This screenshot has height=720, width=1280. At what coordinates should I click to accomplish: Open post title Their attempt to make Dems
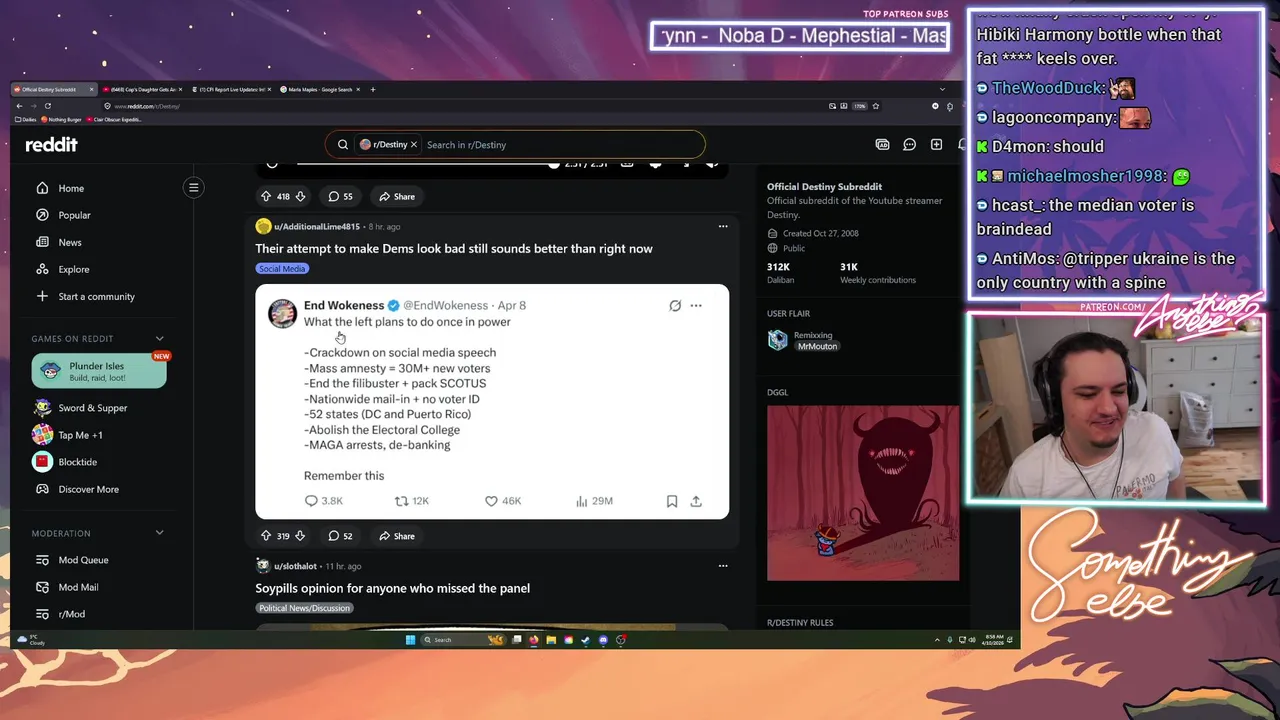pos(454,249)
